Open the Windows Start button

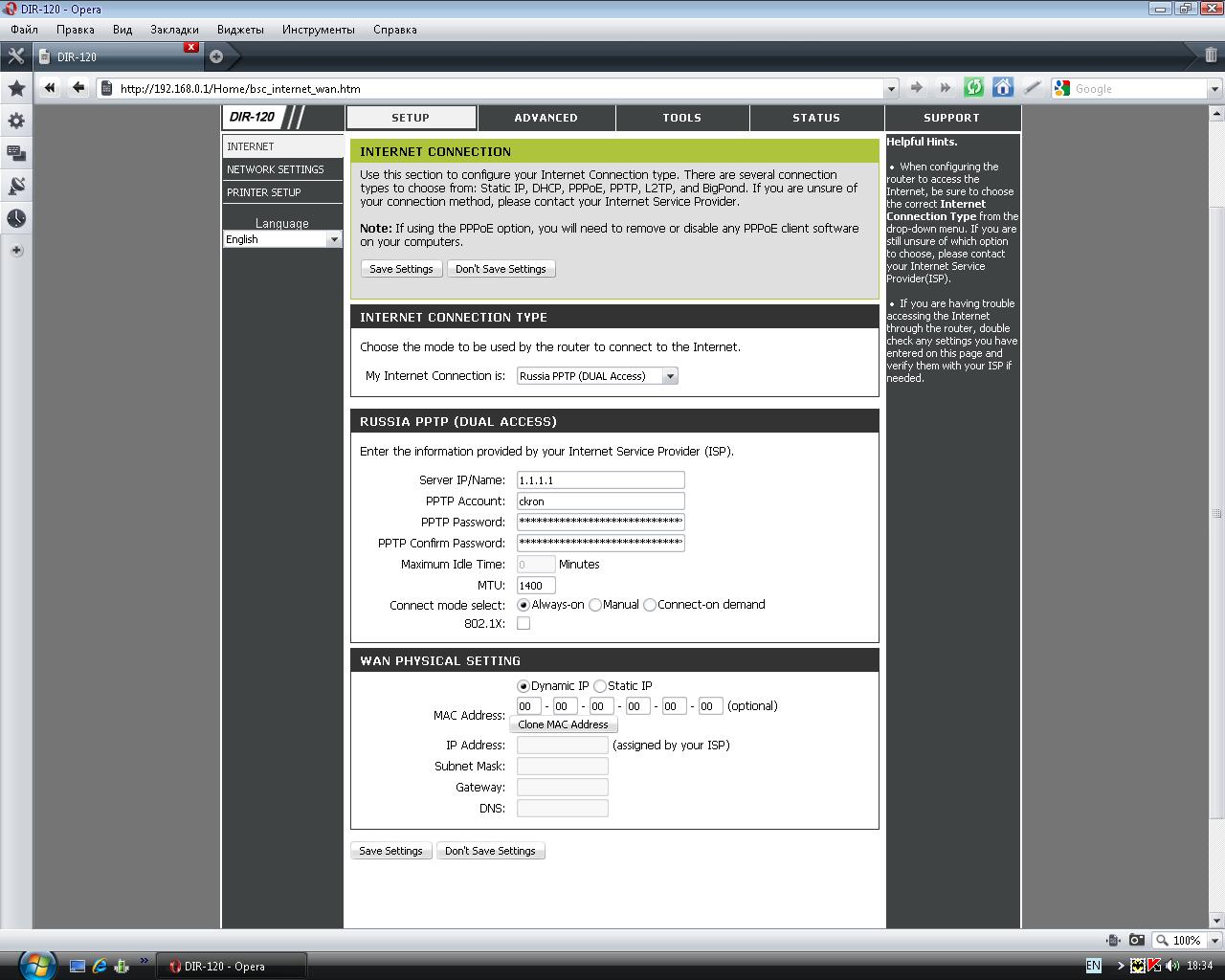pos(36,965)
